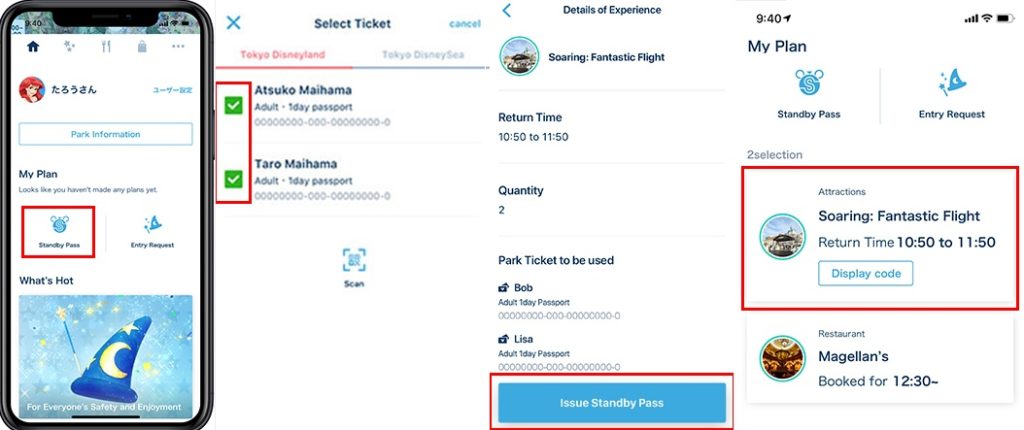
Task: Tap the cancel link in Select Ticket
Action: click(x=465, y=23)
